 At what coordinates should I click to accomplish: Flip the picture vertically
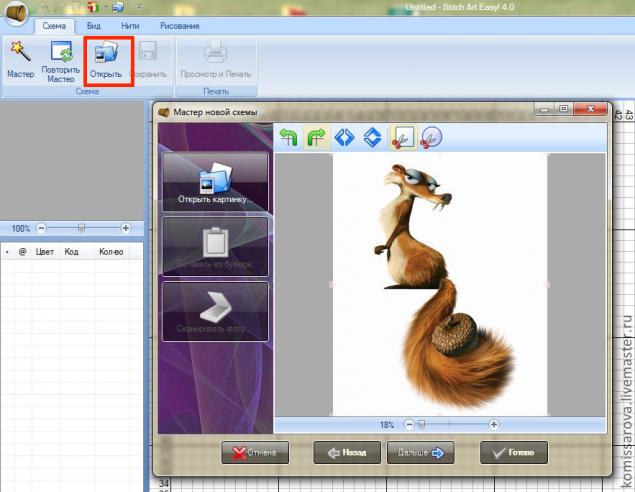coord(373,137)
